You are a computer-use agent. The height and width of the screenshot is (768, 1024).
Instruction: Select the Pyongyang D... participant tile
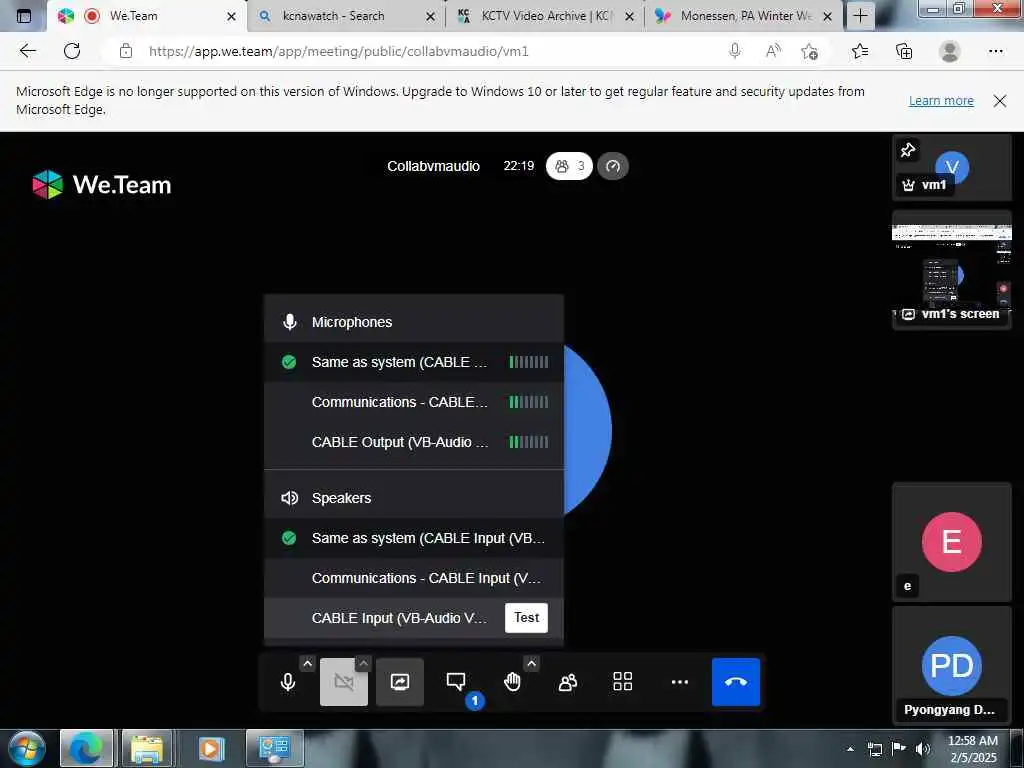(x=952, y=665)
